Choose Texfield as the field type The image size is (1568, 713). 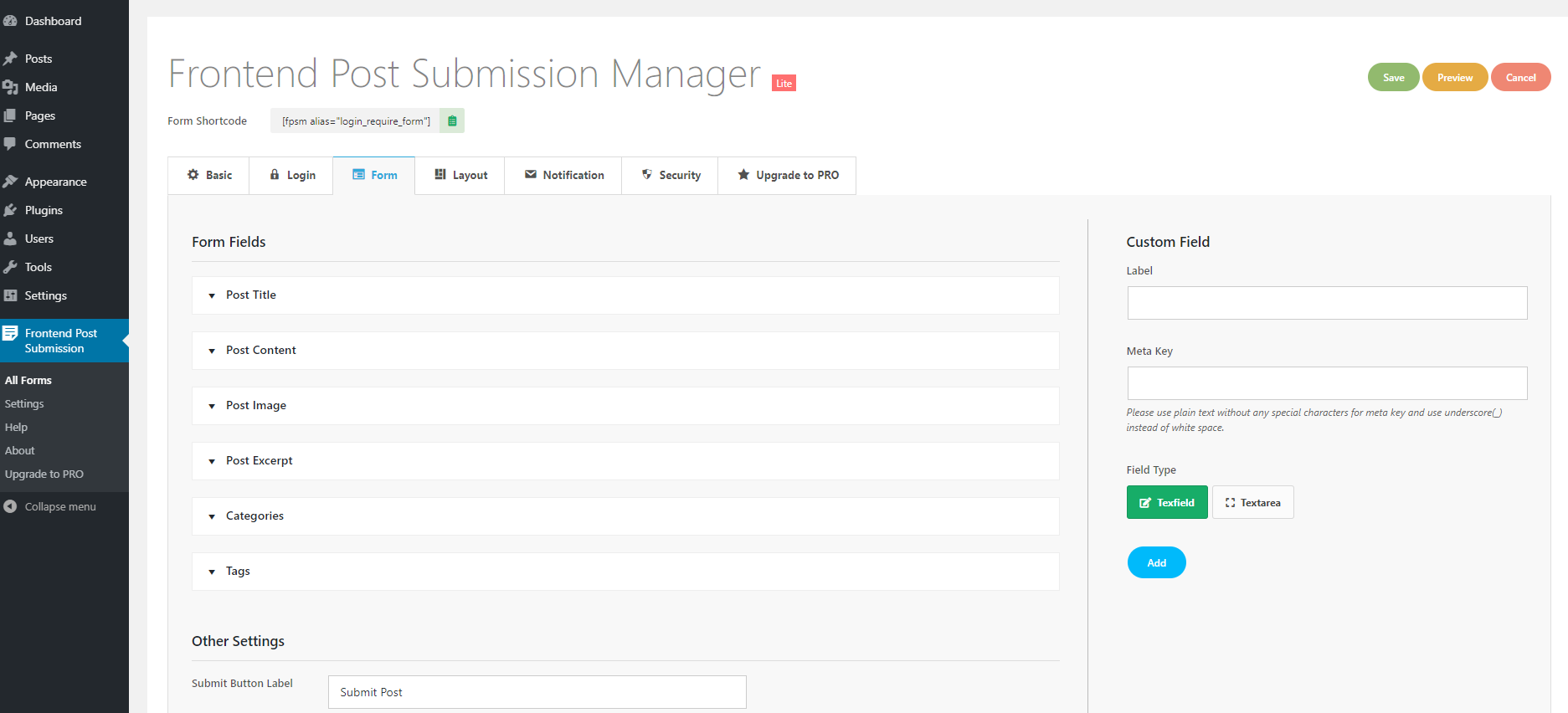coord(1167,502)
